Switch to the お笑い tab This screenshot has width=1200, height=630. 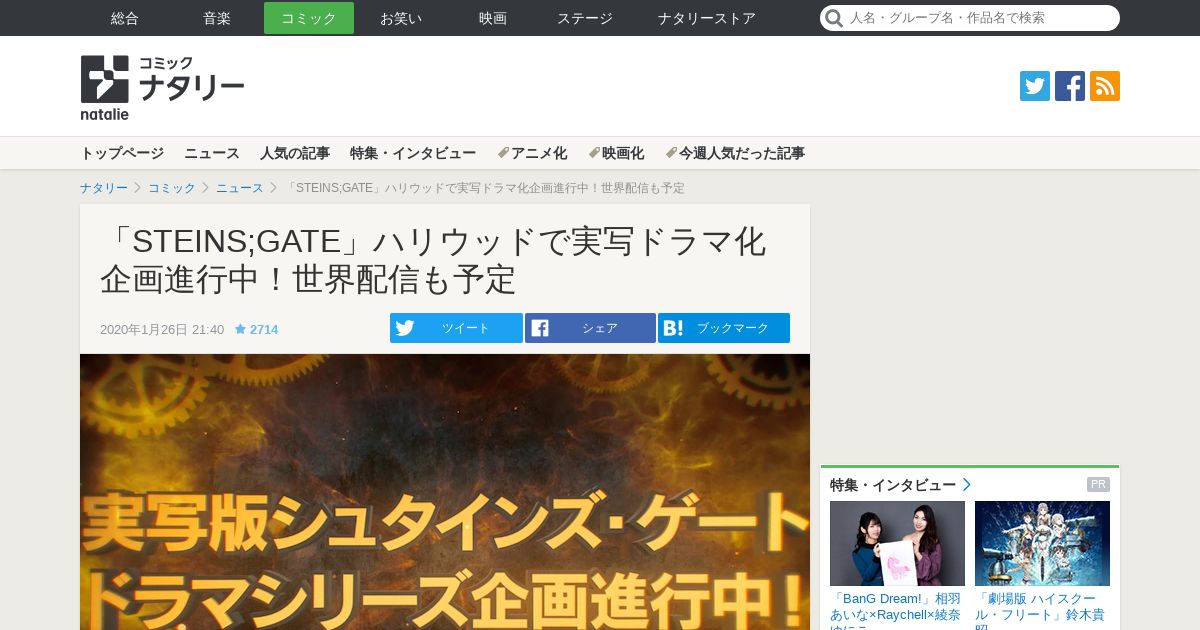[x=401, y=18]
